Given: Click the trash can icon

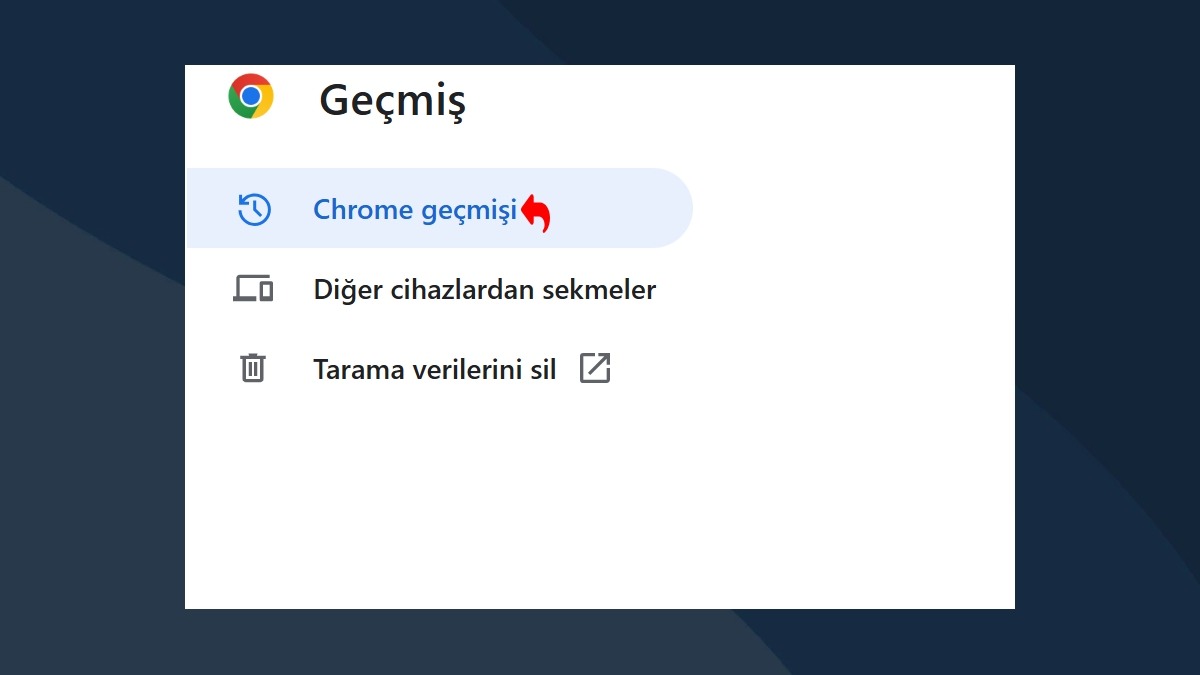Looking at the screenshot, I should click(253, 368).
